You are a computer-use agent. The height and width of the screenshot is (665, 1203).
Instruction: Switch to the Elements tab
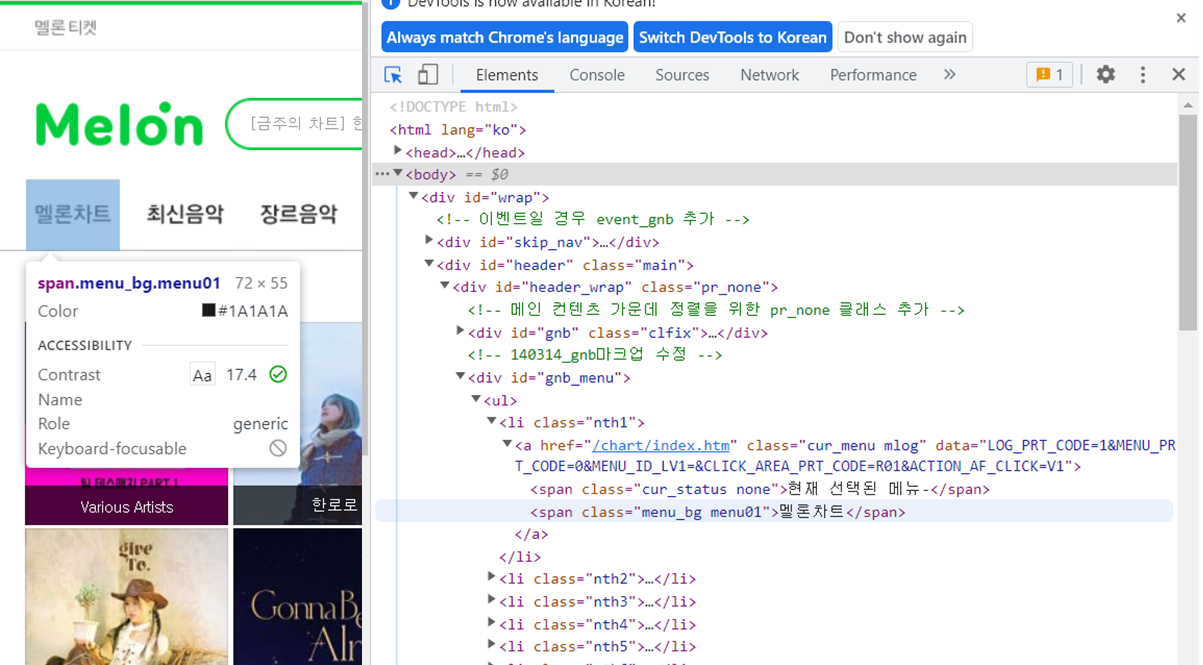[507, 75]
